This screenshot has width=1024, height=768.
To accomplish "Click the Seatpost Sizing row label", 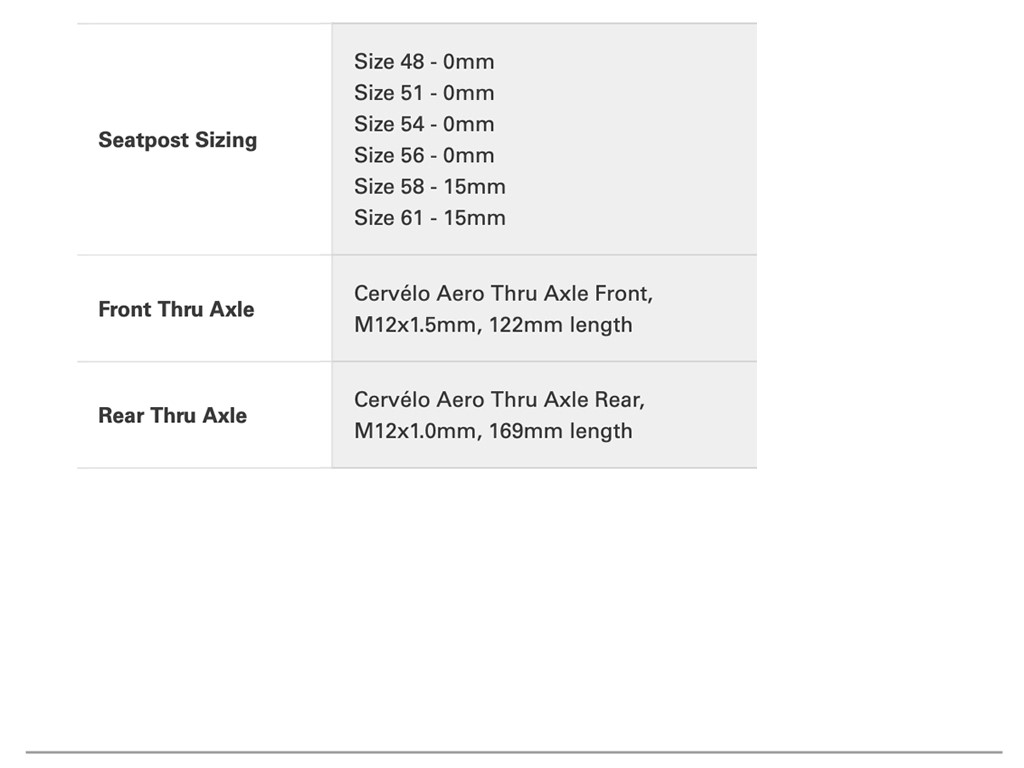I will [177, 140].
